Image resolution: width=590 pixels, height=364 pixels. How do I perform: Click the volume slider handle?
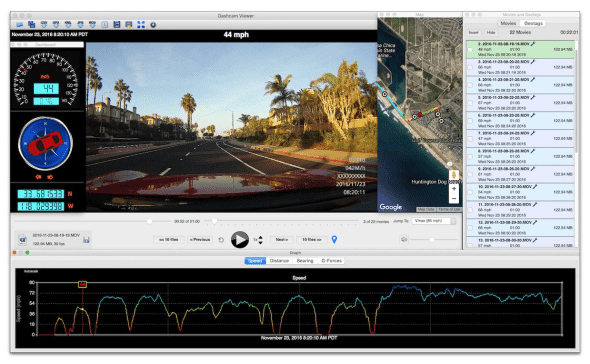coord(432,239)
